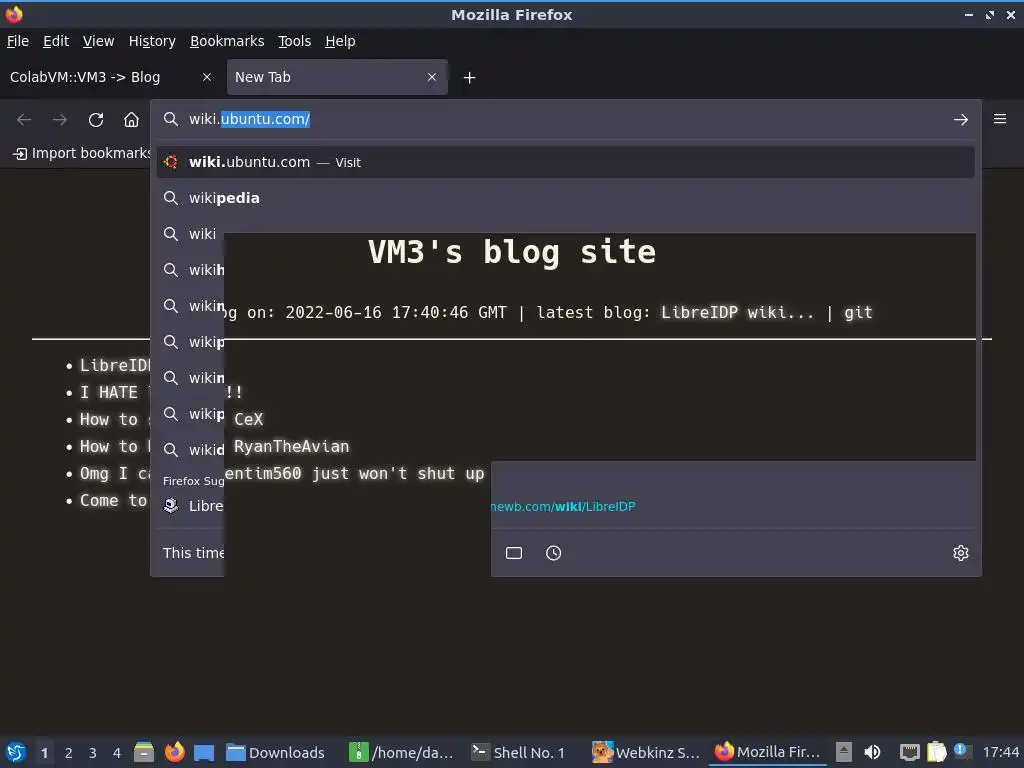Click the show desktop taskbar icon
The height and width of the screenshot is (768, 1024).
pyautogui.click(x=204, y=752)
